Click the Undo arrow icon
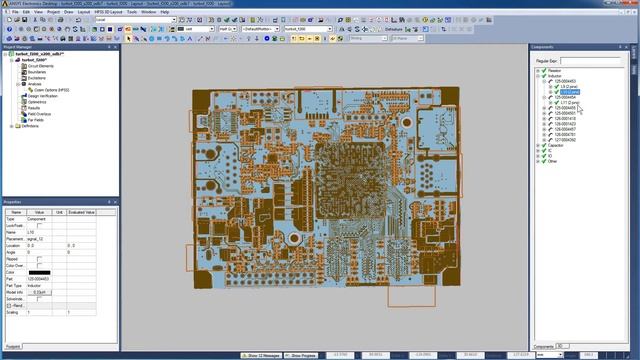640x360 pixels. point(78,20)
